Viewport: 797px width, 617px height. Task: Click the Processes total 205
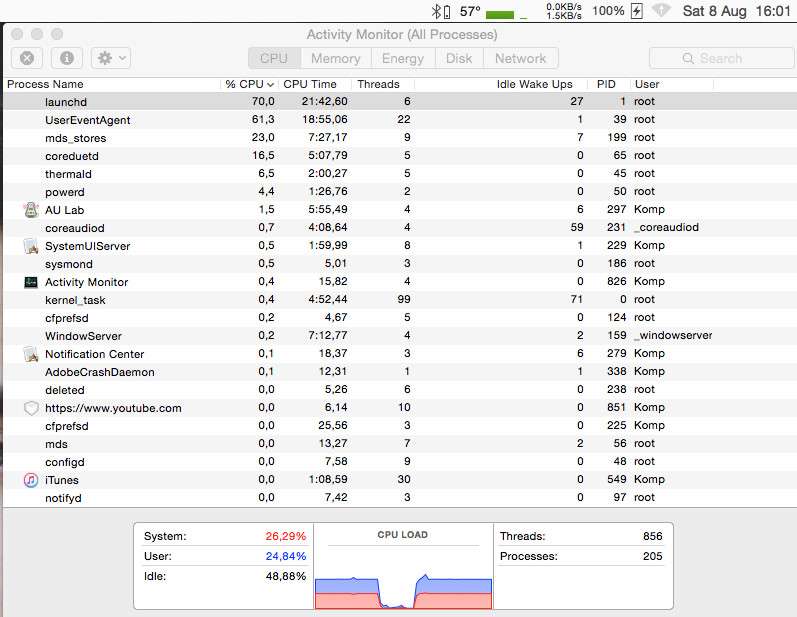coord(653,557)
